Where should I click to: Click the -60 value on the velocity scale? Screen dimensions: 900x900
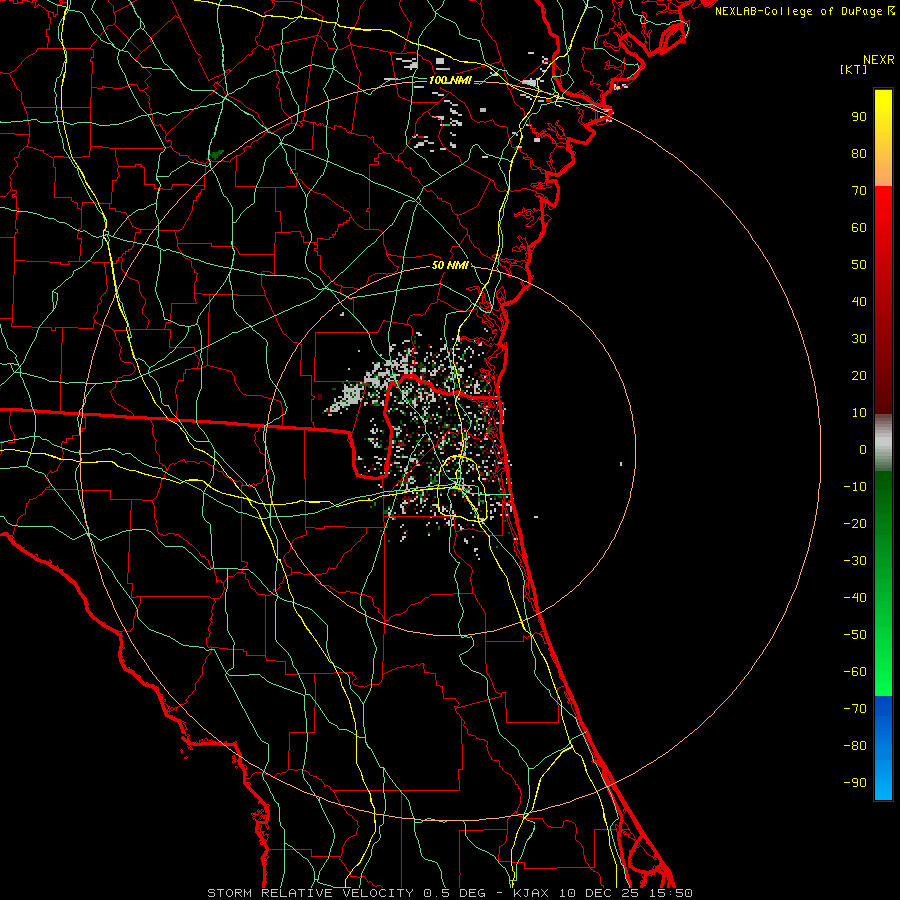click(855, 672)
